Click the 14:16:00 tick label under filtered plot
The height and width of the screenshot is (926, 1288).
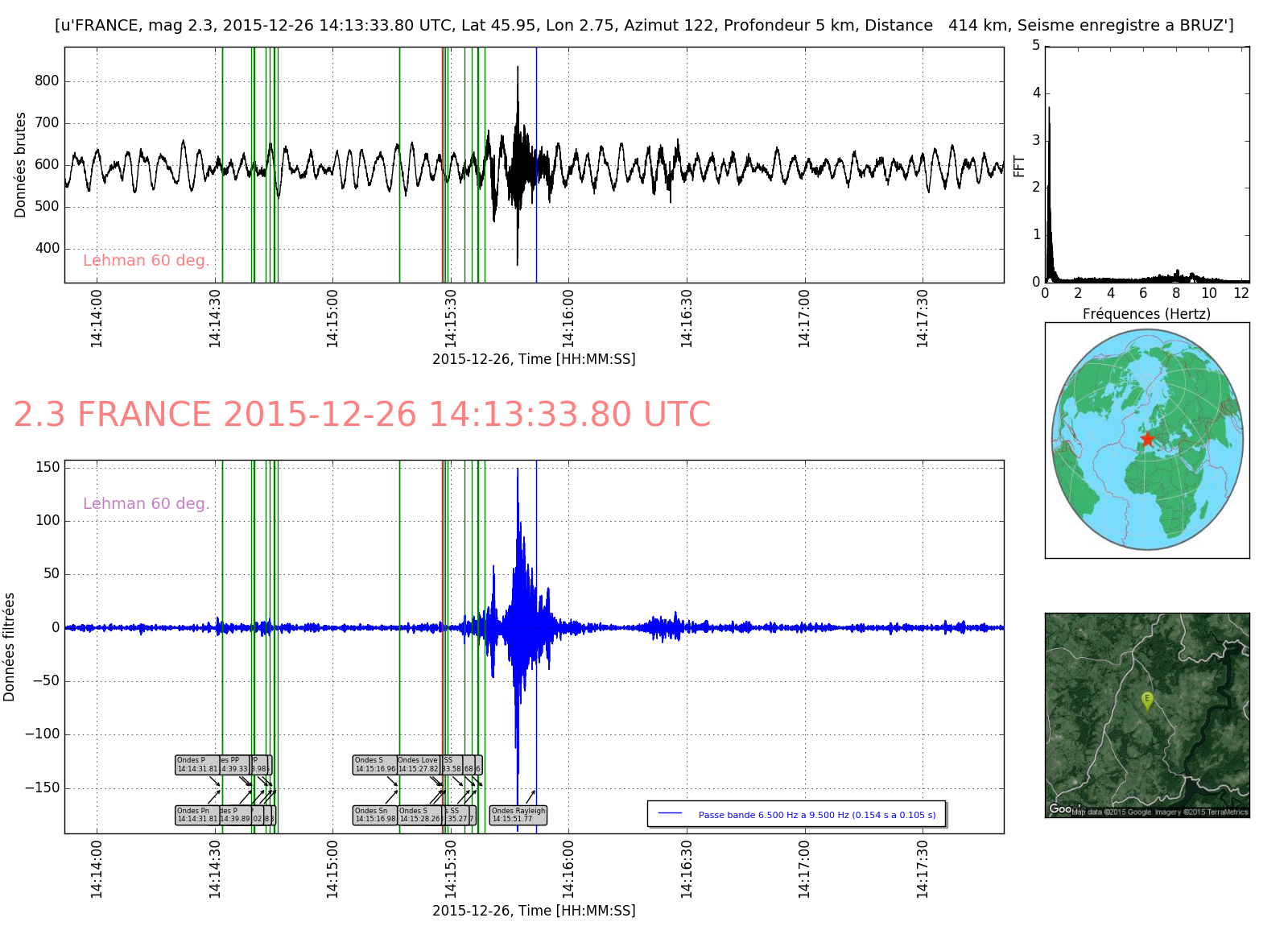(x=568, y=870)
